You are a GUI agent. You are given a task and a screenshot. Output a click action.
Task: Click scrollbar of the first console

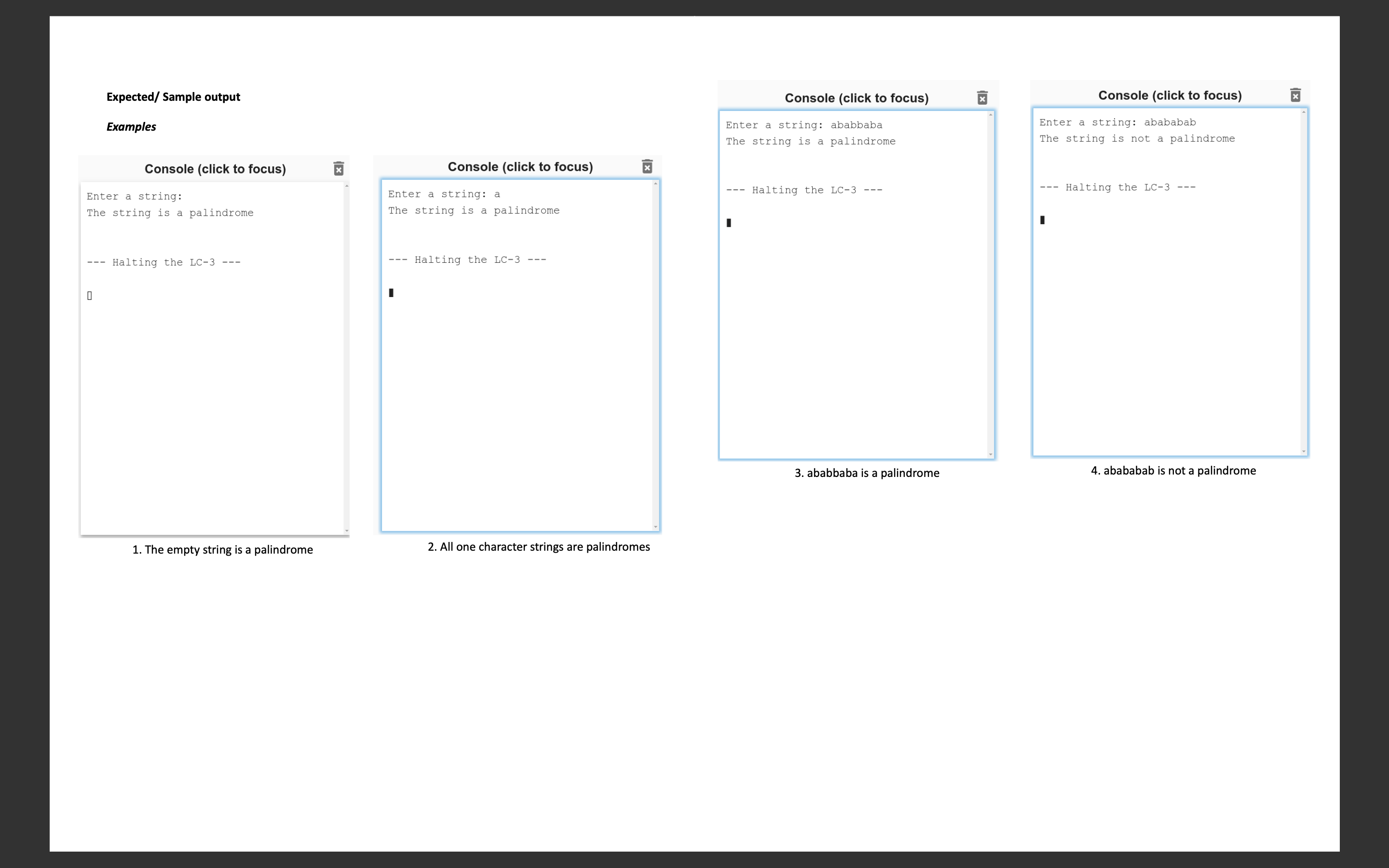(347, 356)
